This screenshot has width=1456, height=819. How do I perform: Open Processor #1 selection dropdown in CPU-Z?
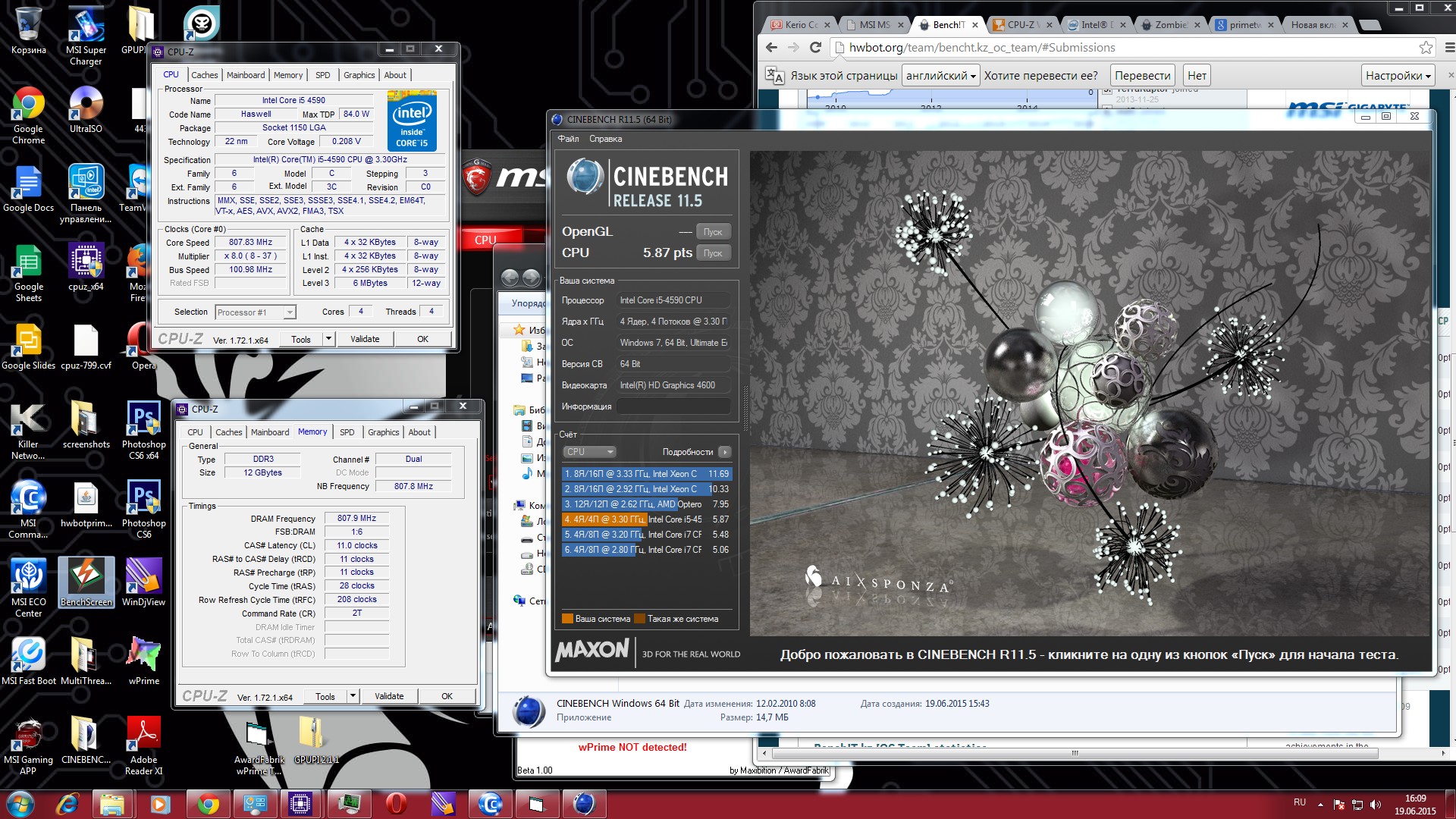point(256,312)
